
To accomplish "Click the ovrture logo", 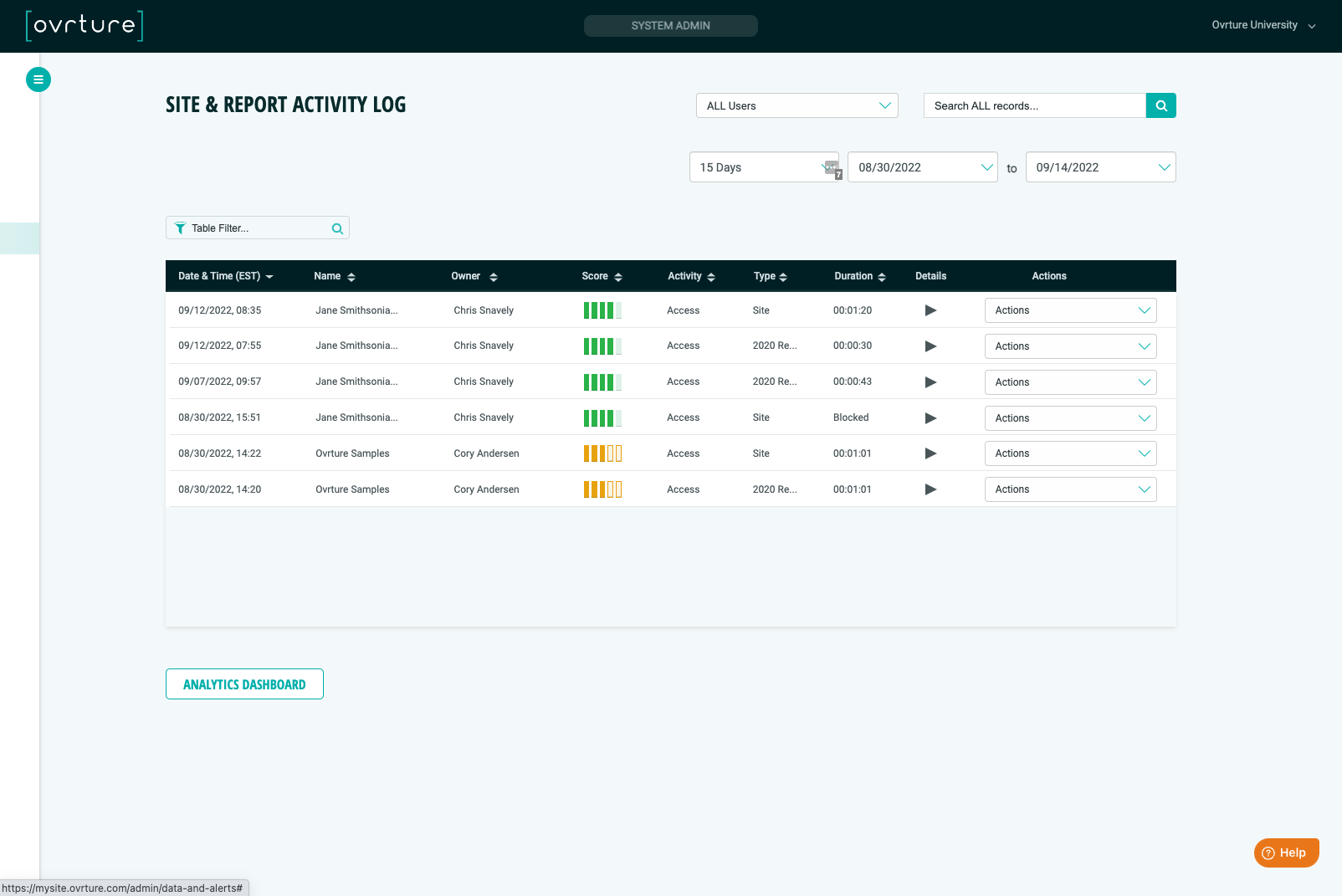I will click(84, 26).
